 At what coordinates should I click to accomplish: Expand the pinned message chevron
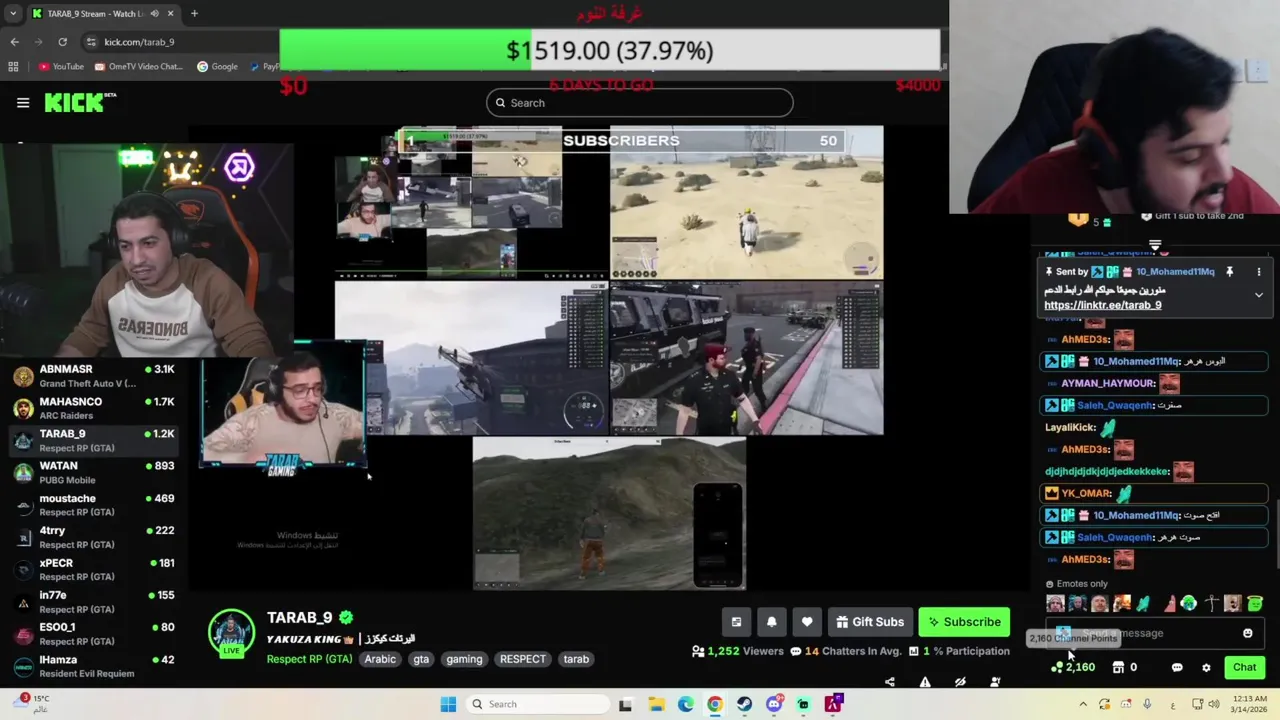click(1259, 295)
